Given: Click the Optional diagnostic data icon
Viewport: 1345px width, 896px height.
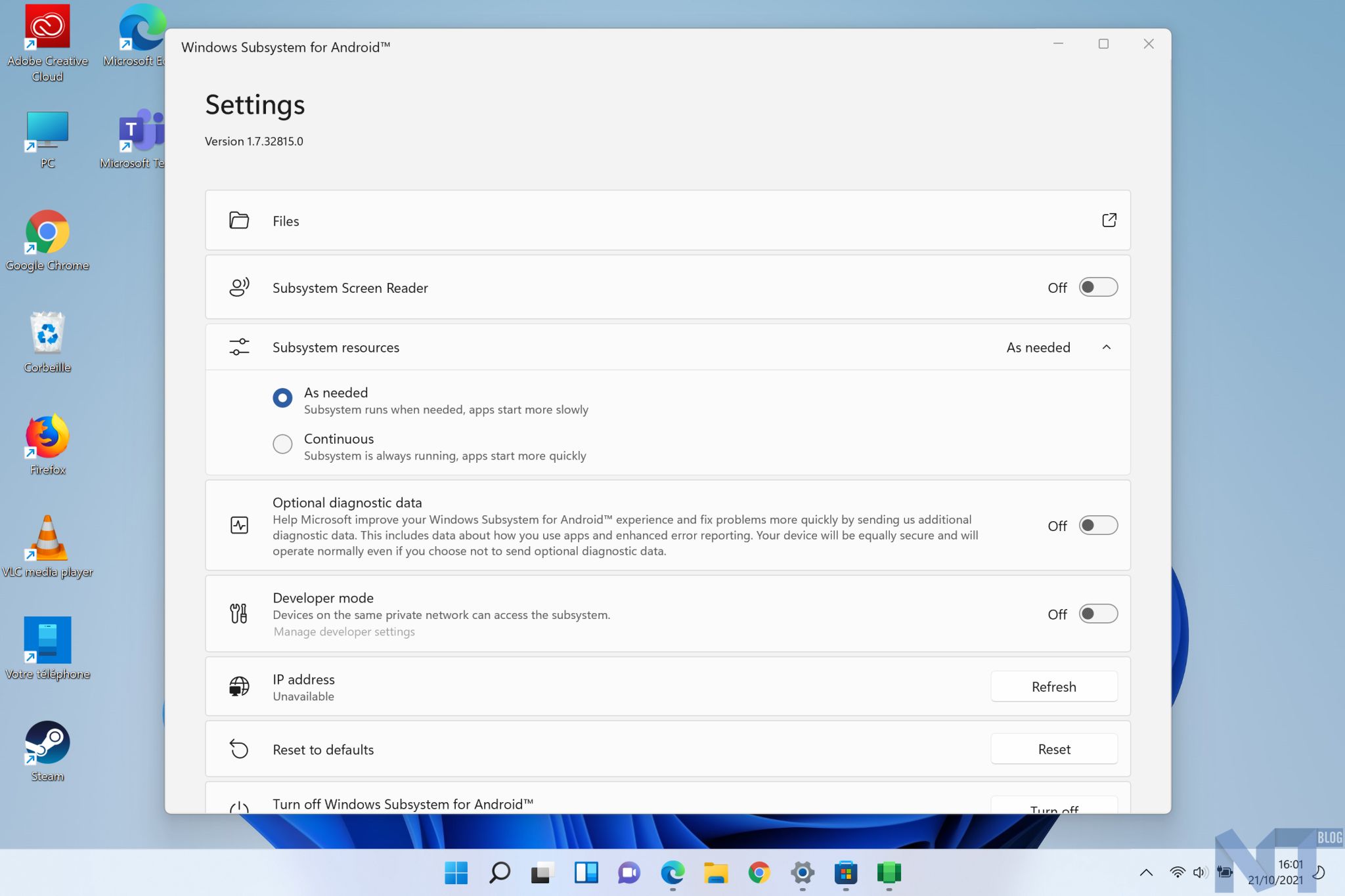Looking at the screenshot, I should 239,525.
